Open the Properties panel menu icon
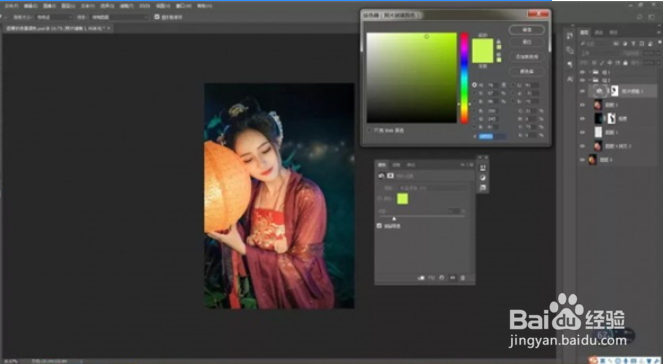The image size is (664, 364). coord(471,165)
